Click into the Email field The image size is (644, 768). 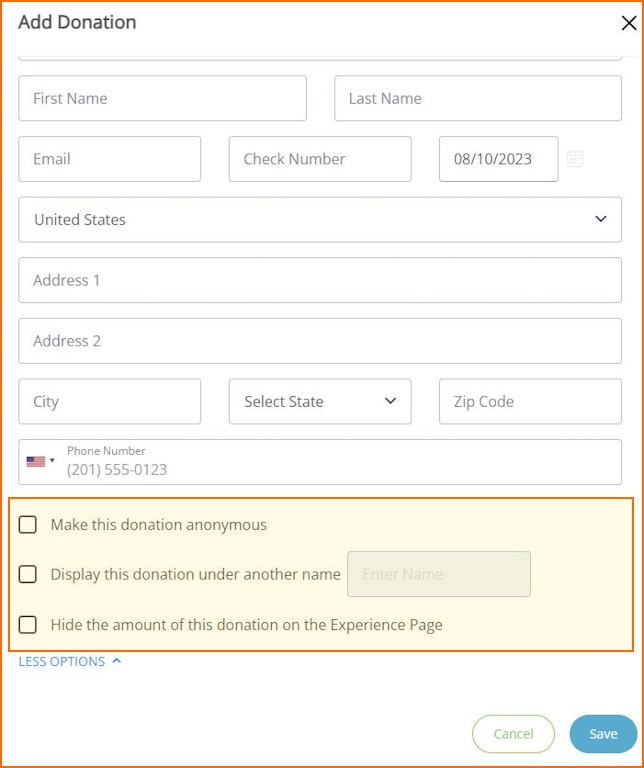click(x=110, y=159)
